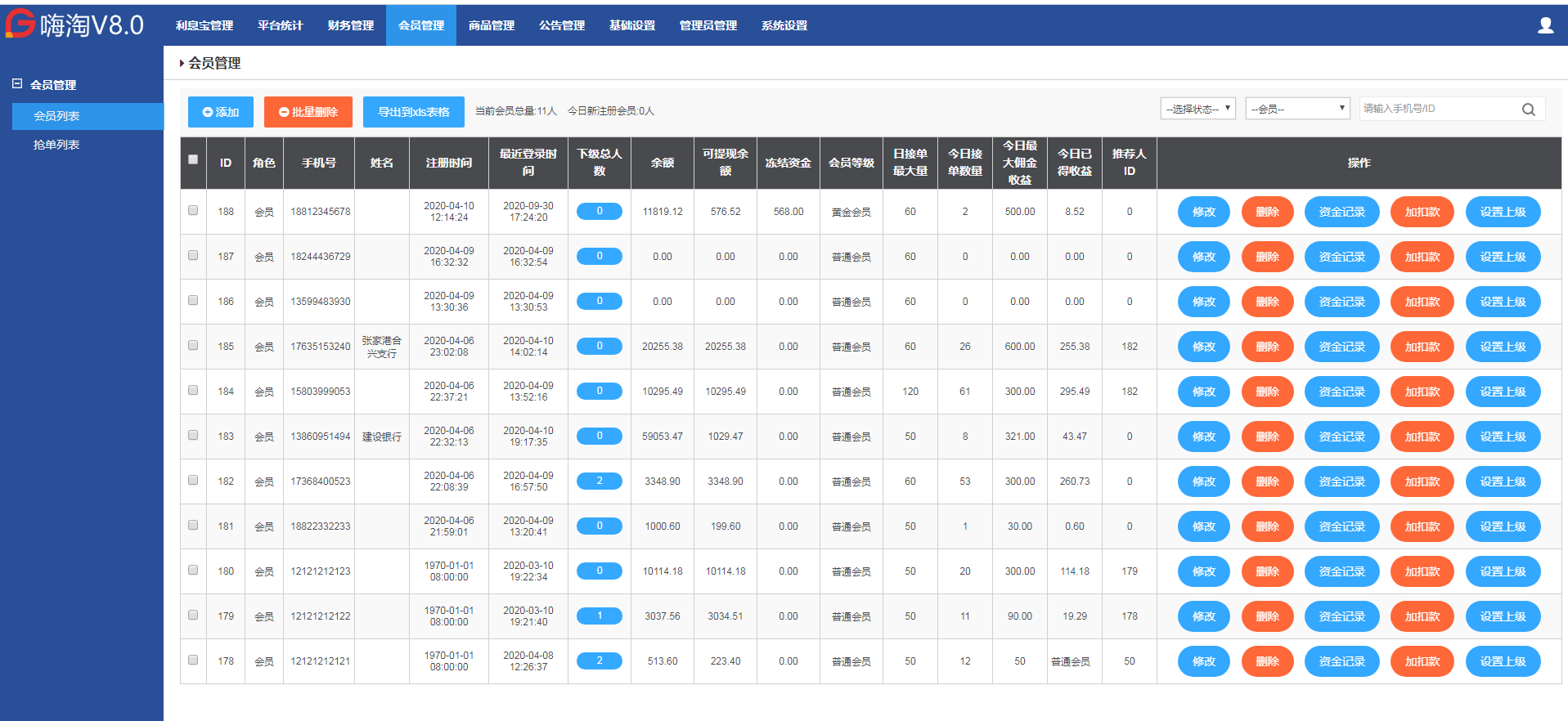Click 删除 button for member ID 187

1267,257
